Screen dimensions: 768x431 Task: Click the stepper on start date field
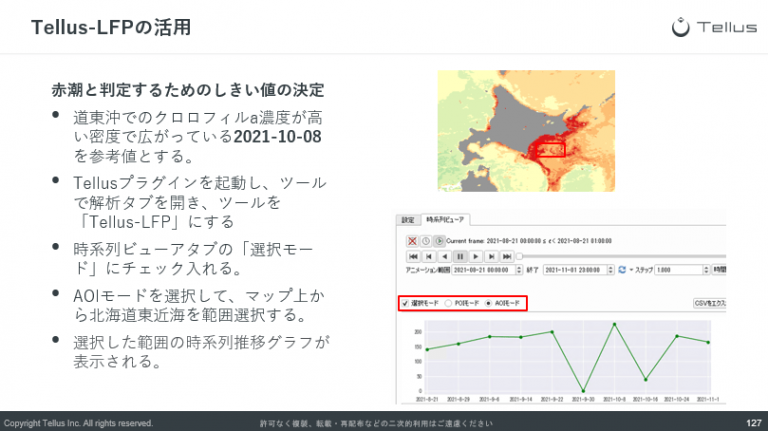pyautogui.click(x=519, y=270)
